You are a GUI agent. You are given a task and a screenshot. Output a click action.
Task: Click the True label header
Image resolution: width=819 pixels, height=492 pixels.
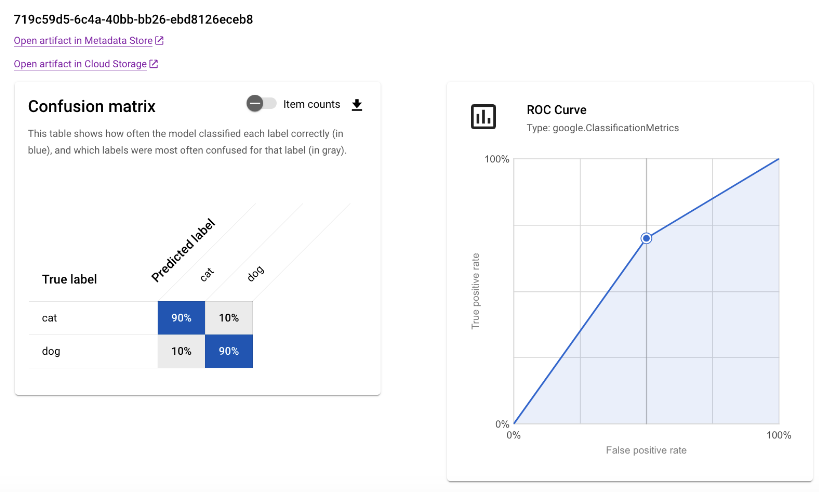click(x=69, y=280)
